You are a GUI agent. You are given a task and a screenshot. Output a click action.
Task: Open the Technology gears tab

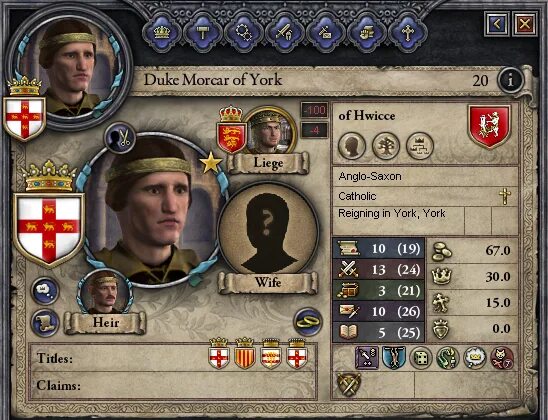coord(243,33)
